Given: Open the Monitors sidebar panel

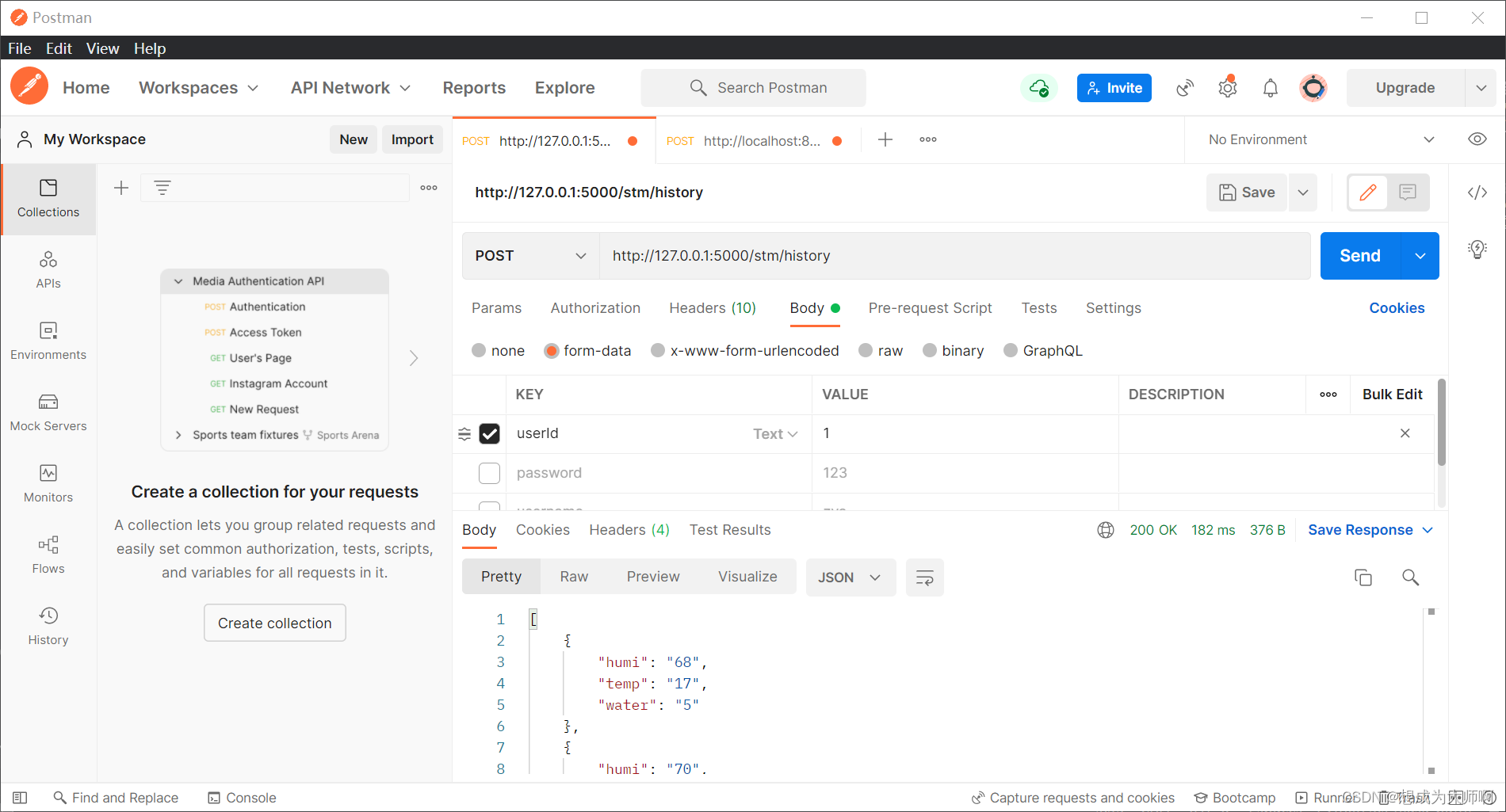Looking at the screenshot, I should pyautogui.click(x=48, y=484).
